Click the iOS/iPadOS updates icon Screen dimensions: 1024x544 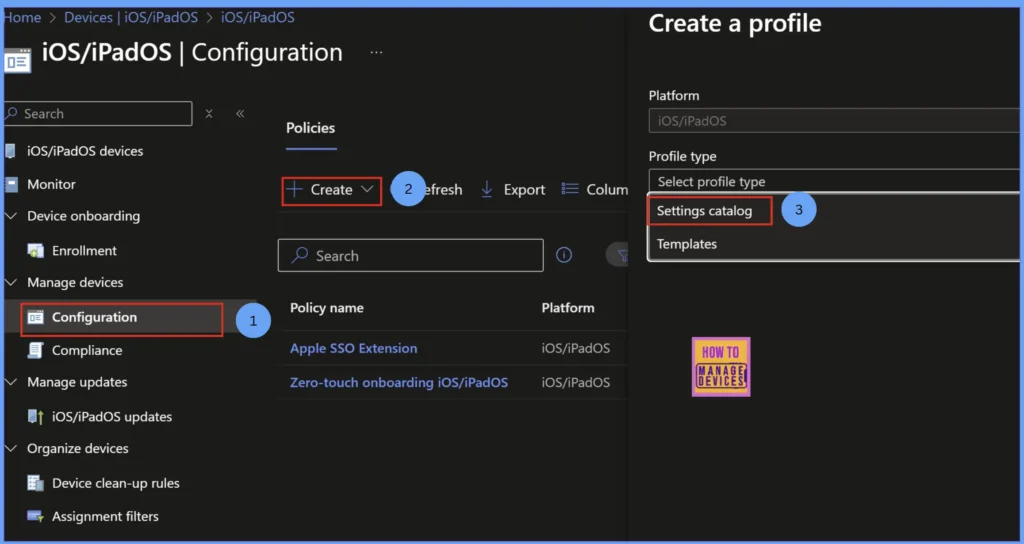[x=35, y=417]
